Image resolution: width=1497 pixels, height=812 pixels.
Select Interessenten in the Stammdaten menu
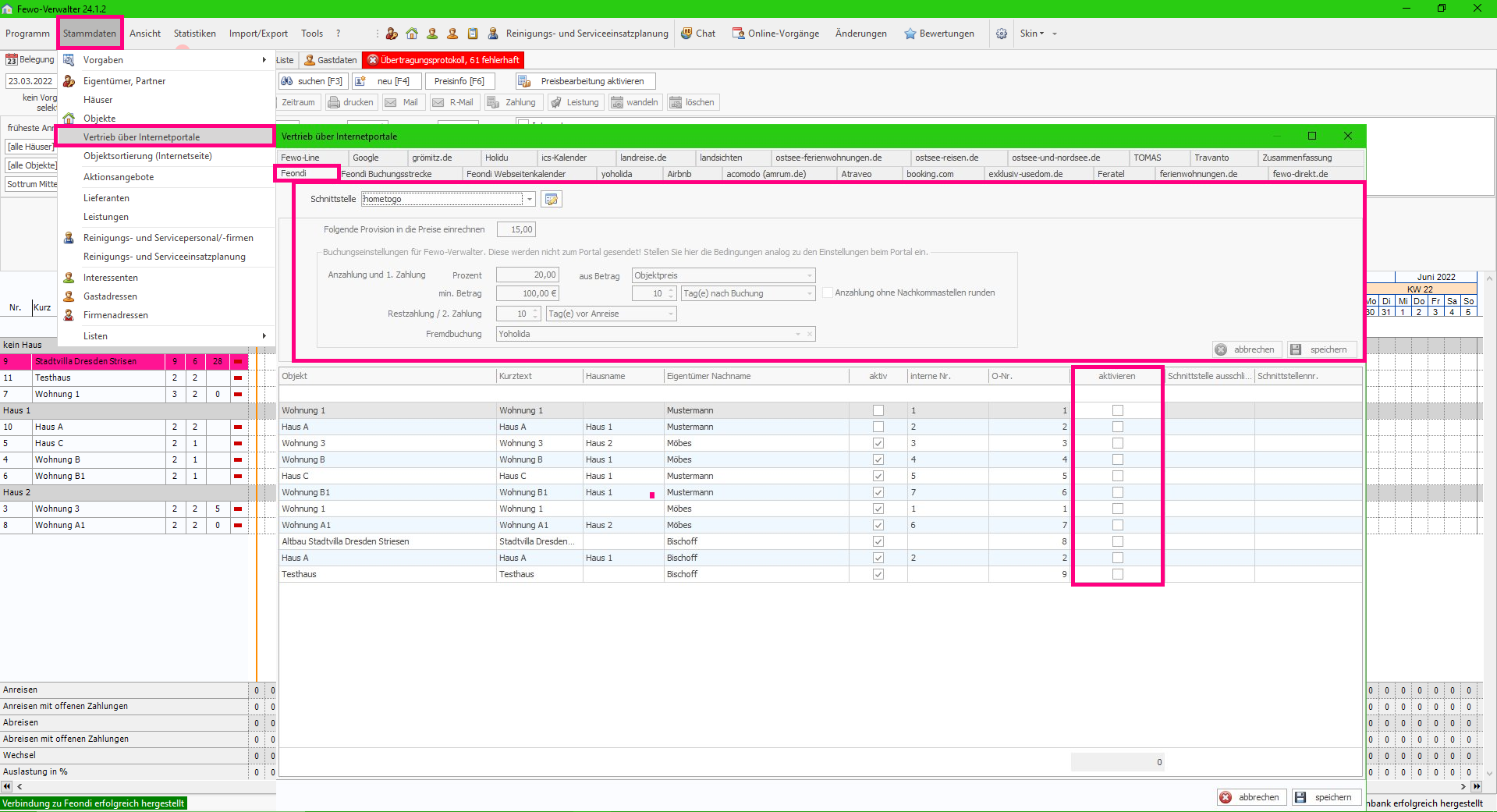167,278
